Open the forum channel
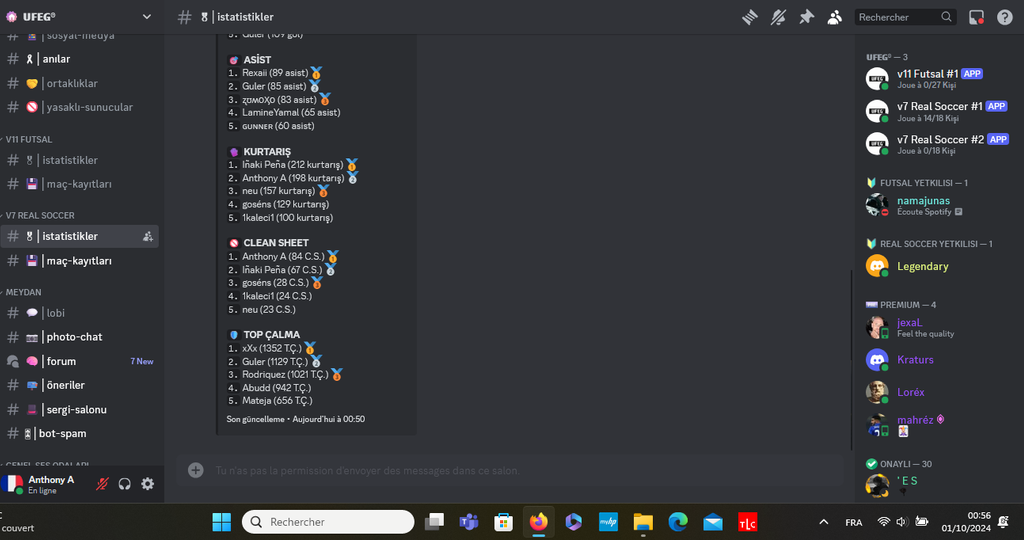 tap(79, 361)
